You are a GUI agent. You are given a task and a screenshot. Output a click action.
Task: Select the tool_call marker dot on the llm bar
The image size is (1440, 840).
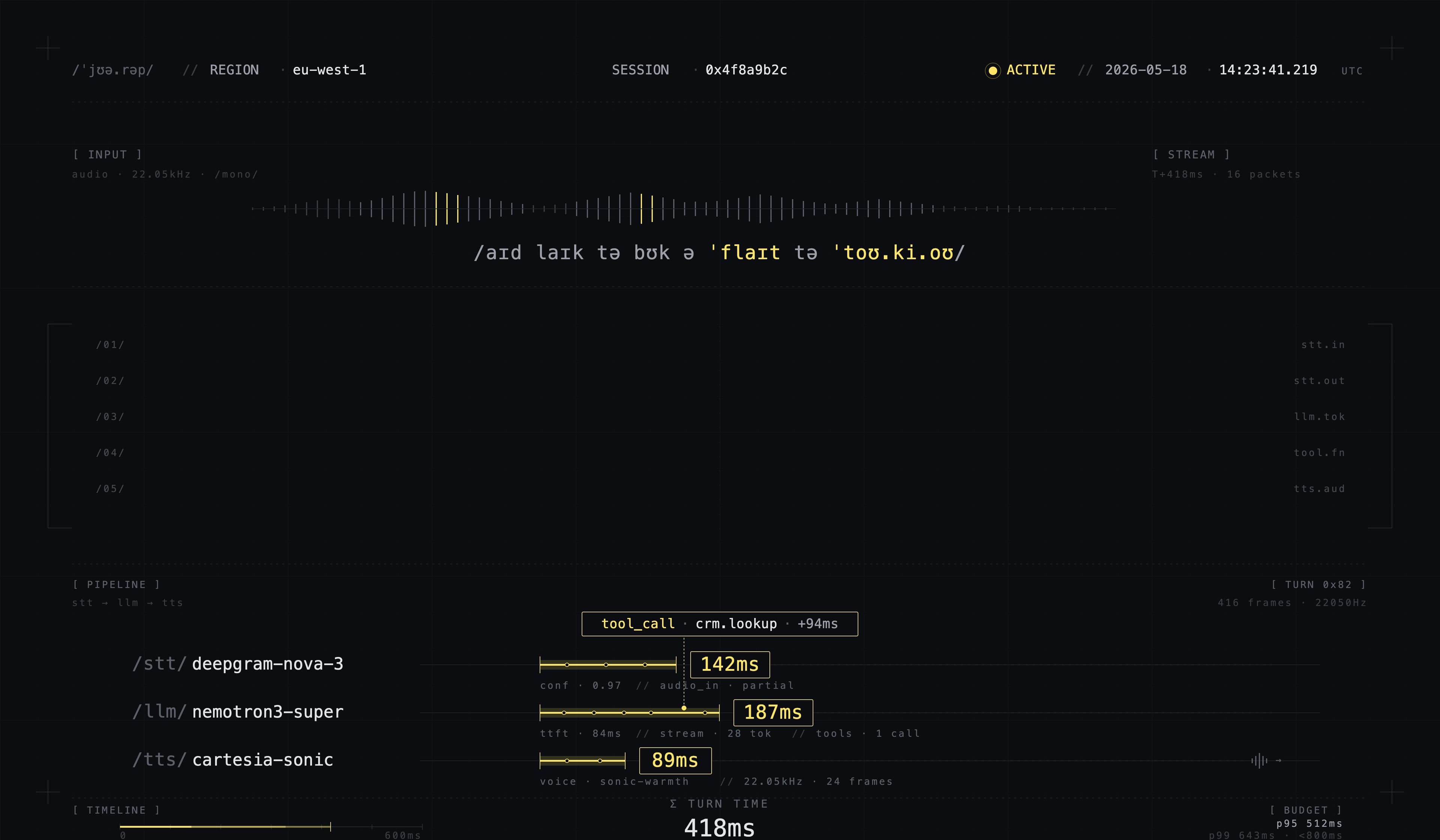(683, 708)
